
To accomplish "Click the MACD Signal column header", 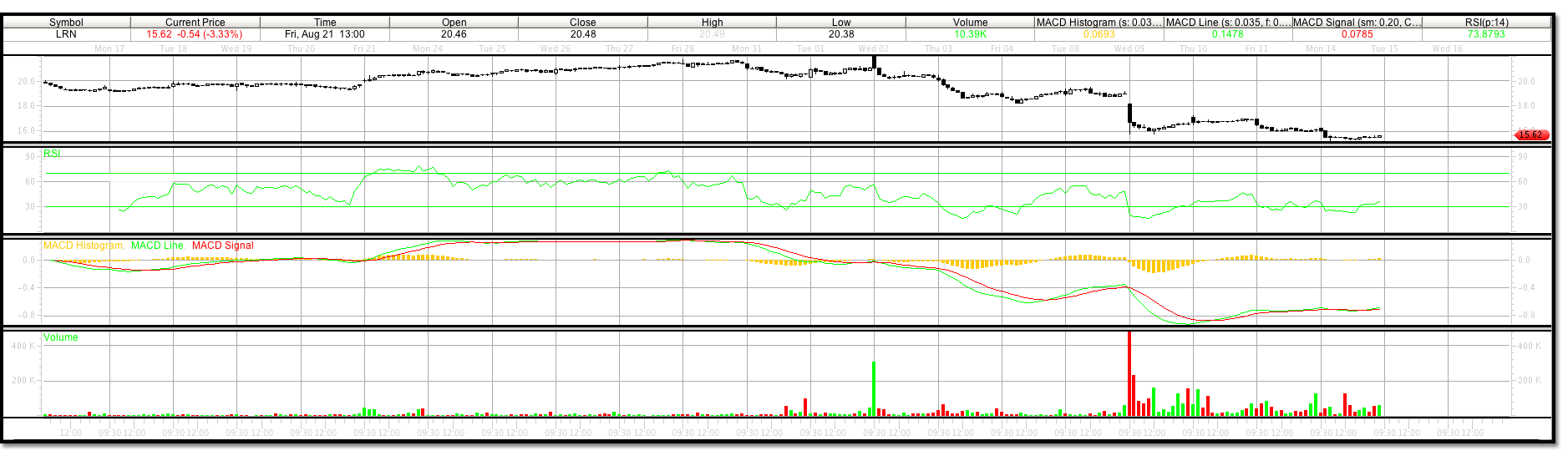I will [1357, 23].
